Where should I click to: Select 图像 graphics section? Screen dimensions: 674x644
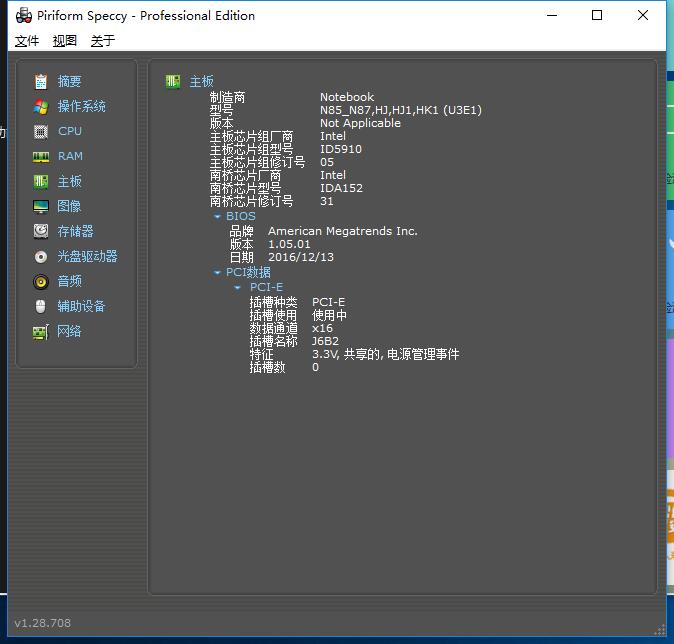[x=69, y=206]
